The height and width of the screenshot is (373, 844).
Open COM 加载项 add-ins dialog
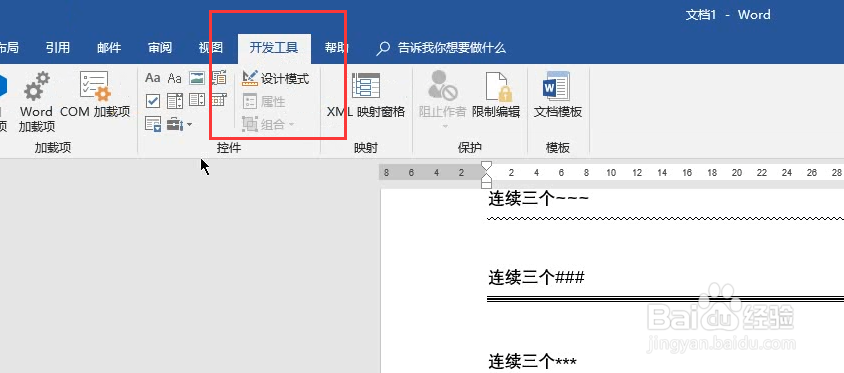95,95
